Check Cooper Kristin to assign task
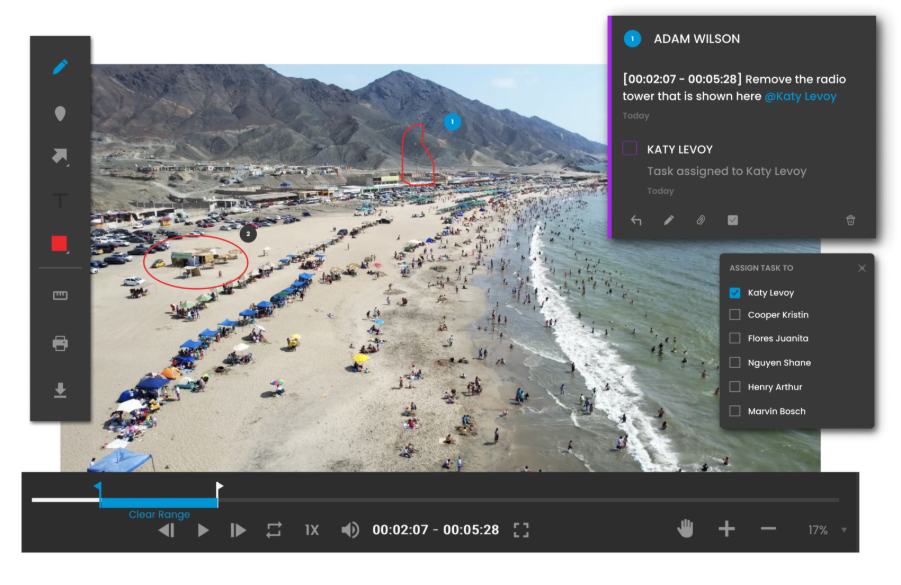Screen dimensions: 901x585 735,315
